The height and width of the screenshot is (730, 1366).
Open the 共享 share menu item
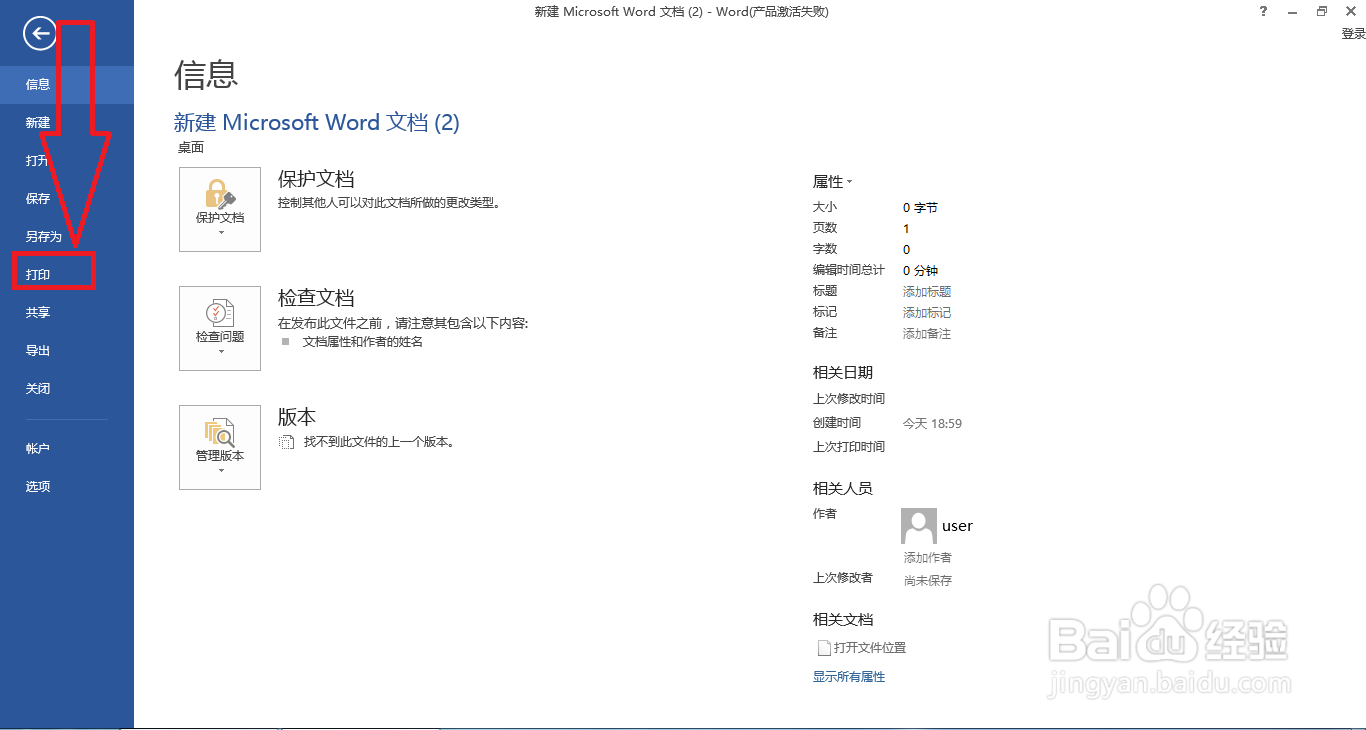(x=67, y=313)
